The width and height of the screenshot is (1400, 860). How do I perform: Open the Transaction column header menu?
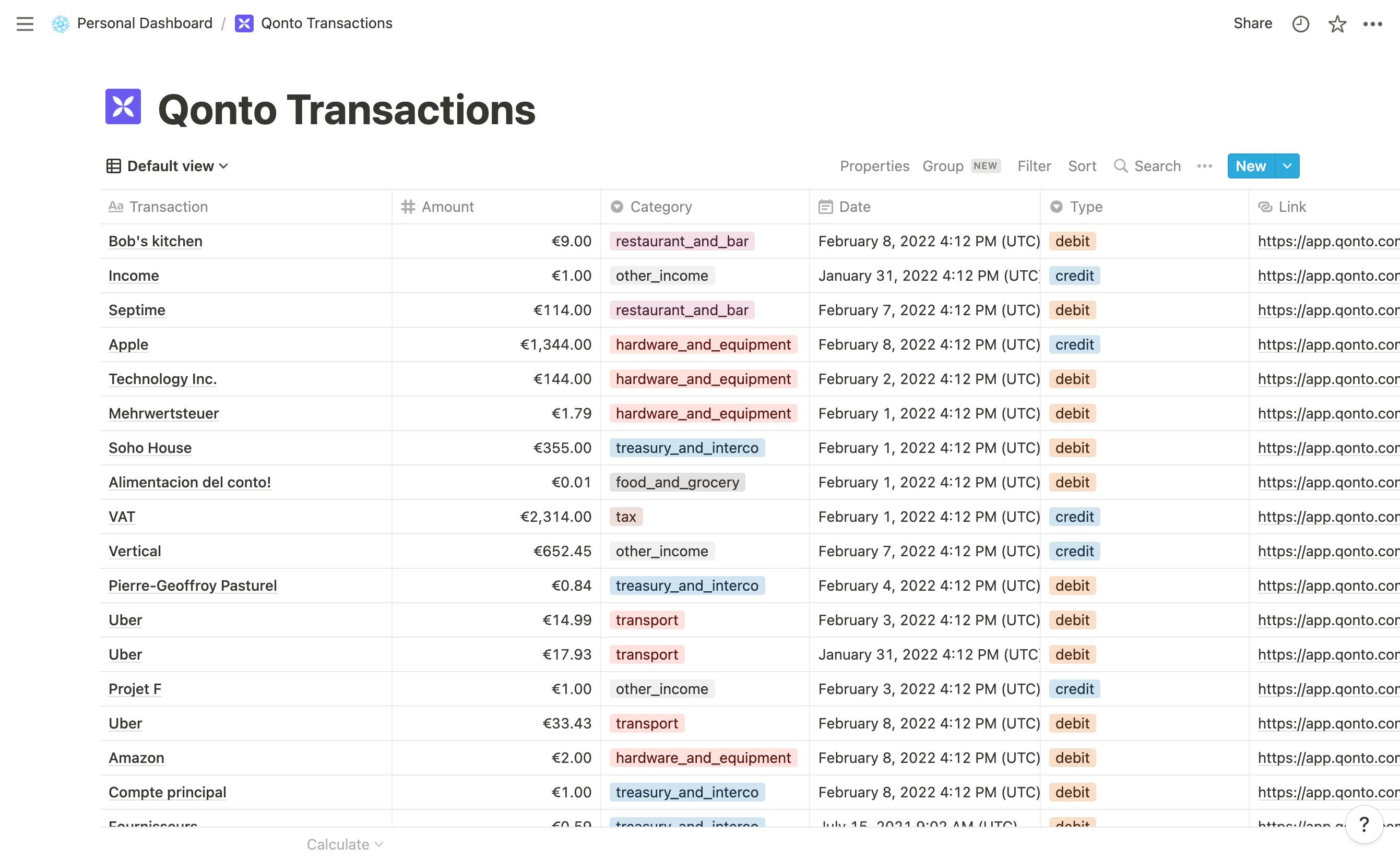click(246, 207)
